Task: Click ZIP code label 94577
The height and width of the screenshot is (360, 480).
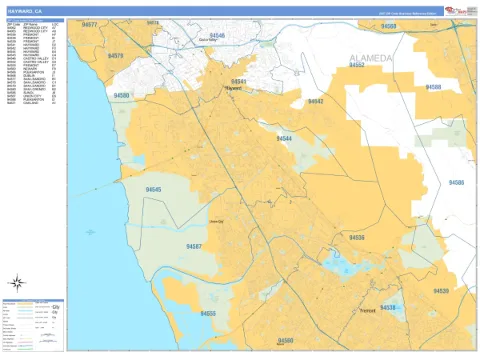Action: click(x=89, y=24)
